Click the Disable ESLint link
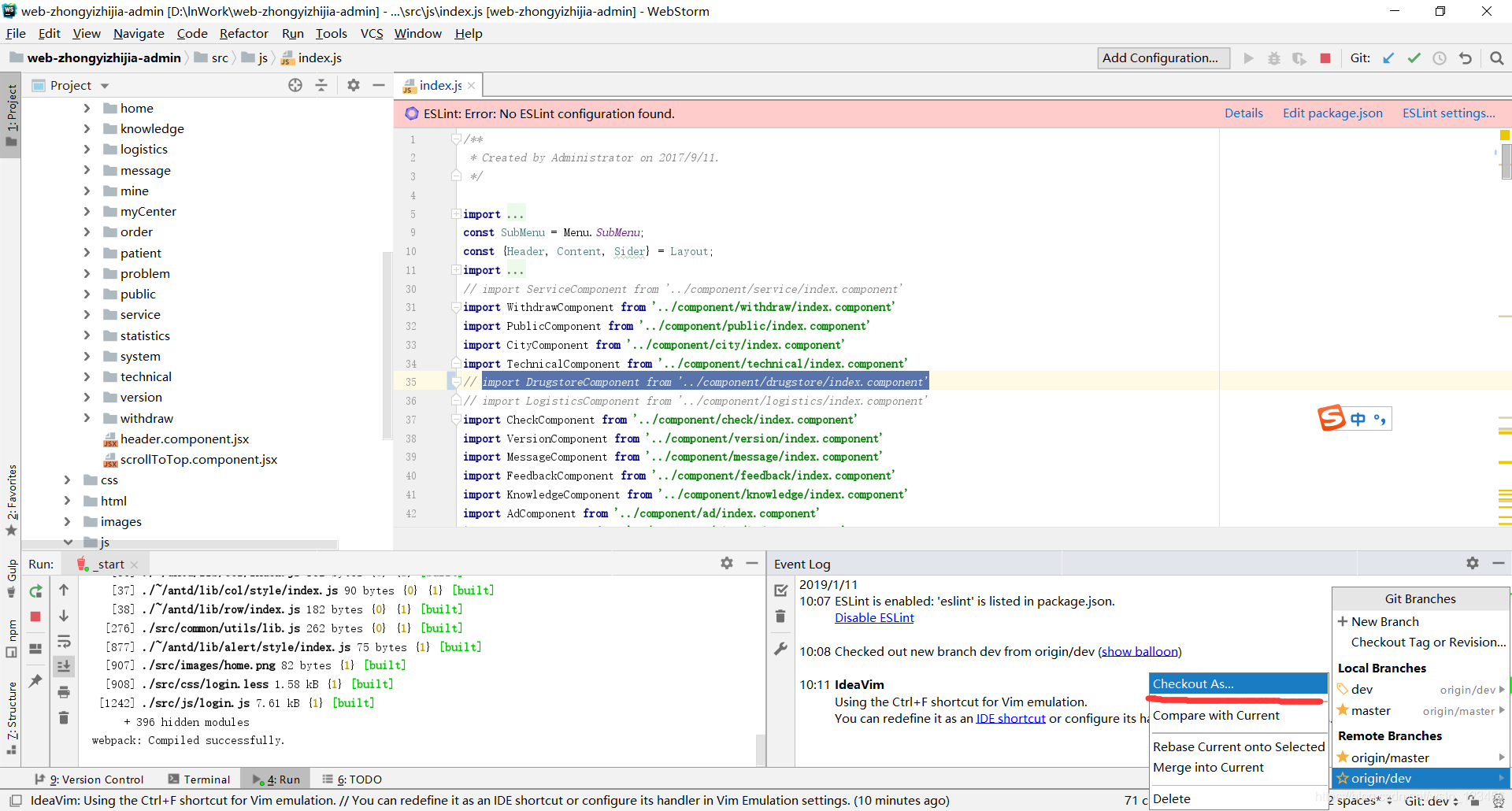 tap(874, 618)
